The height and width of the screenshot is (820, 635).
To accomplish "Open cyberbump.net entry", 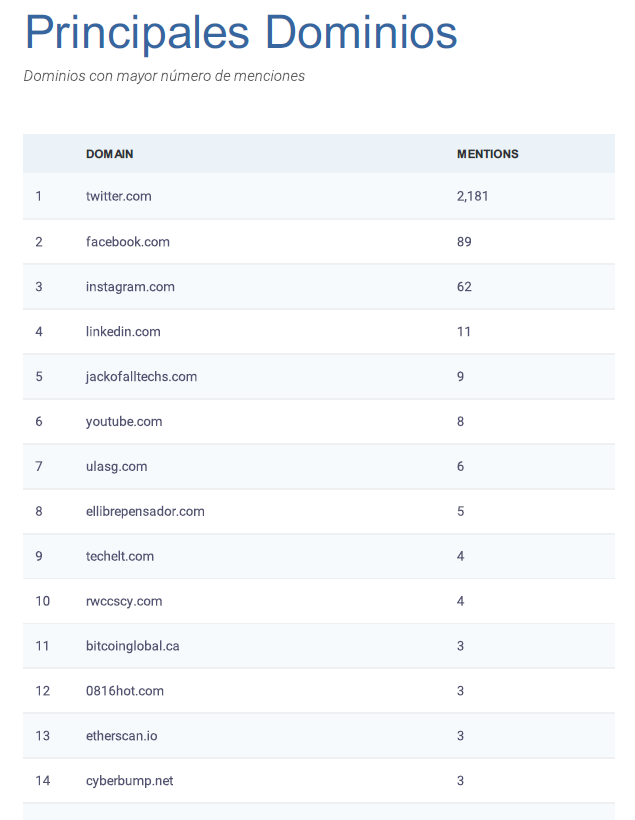I will tap(130, 781).
